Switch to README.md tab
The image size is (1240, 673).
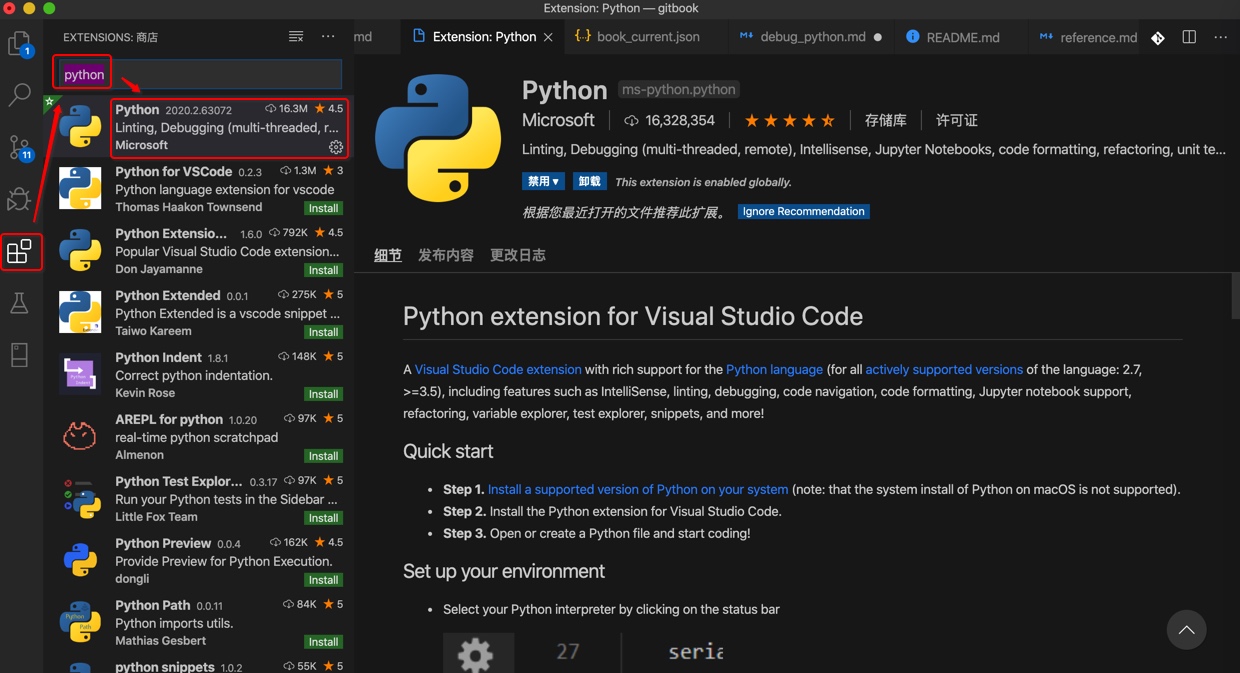pyautogui.click(x=960, y=37)
